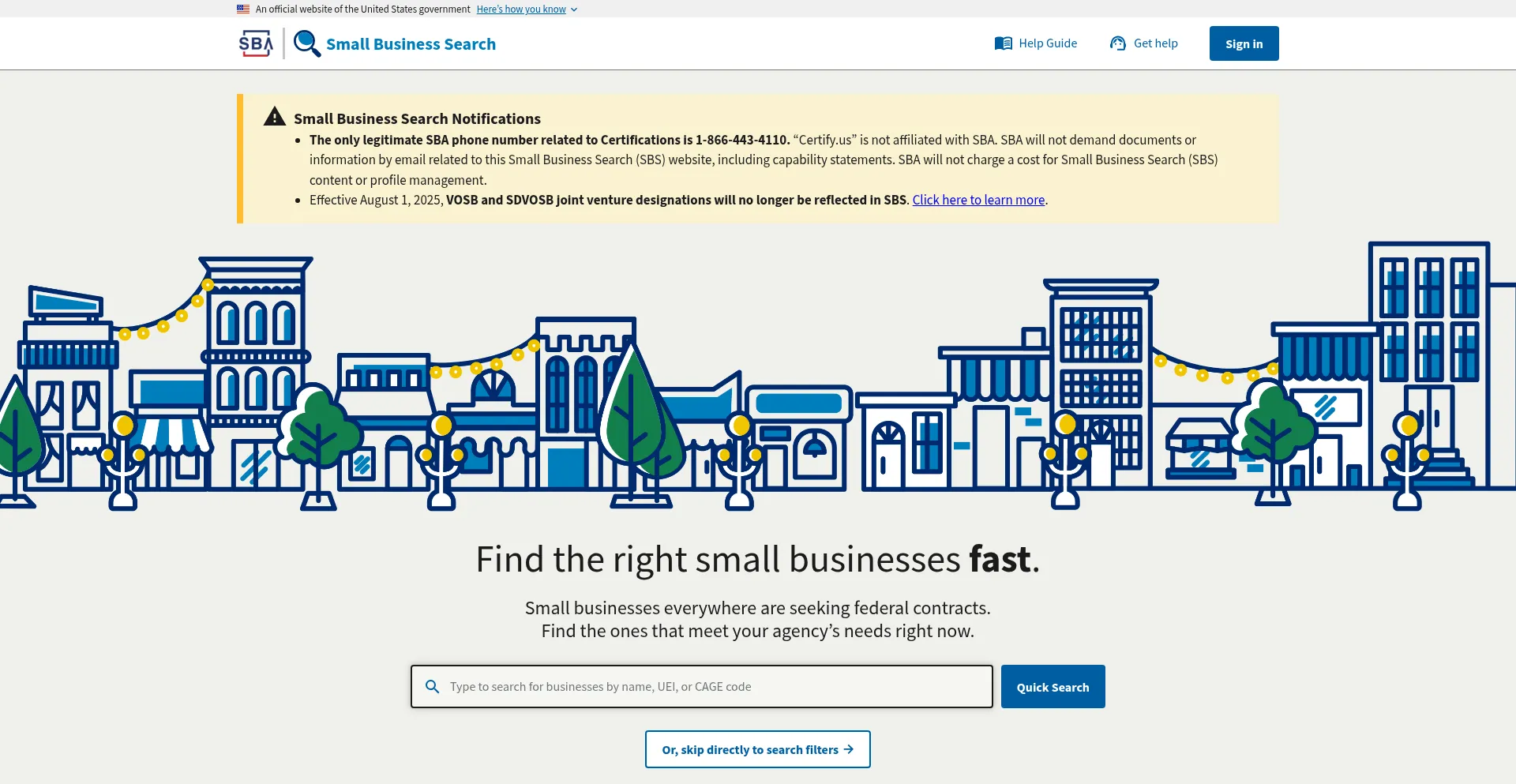Open the Help Guide link
This screenshot has height=784, width=1516.
pyautogui.click(x=1048, y=43)
